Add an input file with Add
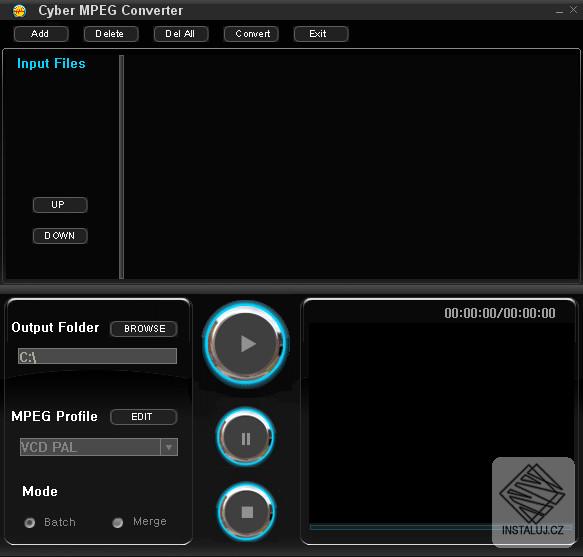The image size is (583, 557). (41, 34)
